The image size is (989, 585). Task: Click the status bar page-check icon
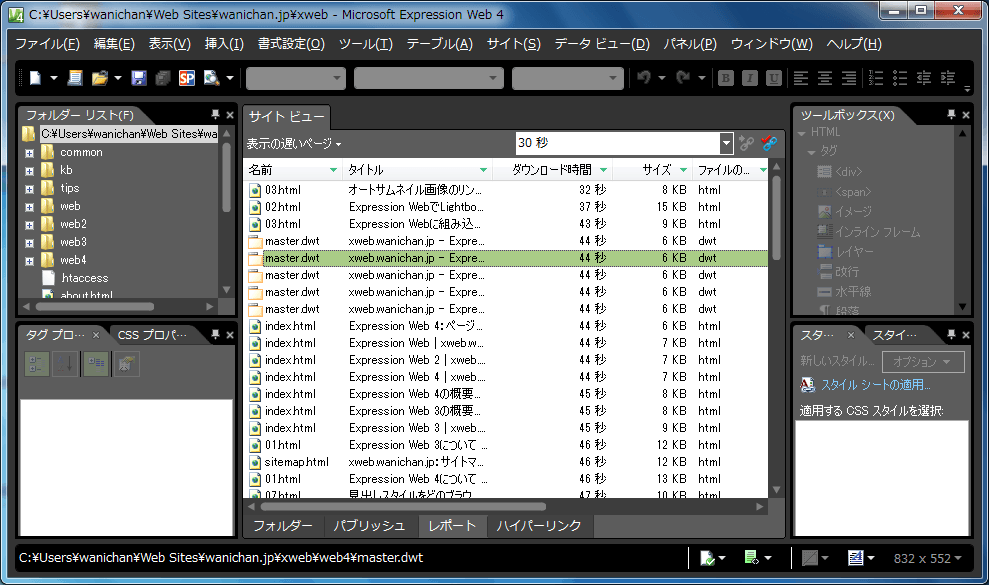(708, 558)
